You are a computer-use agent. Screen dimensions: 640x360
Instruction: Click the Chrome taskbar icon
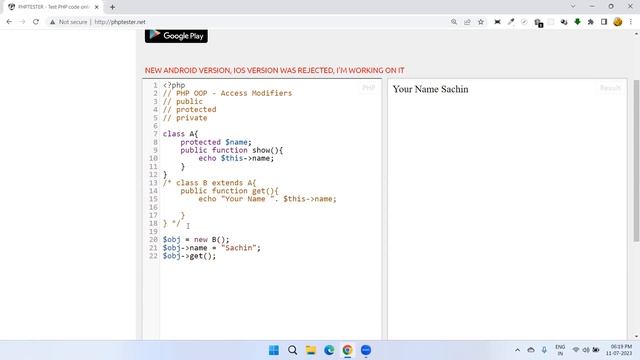pos(347,350)
